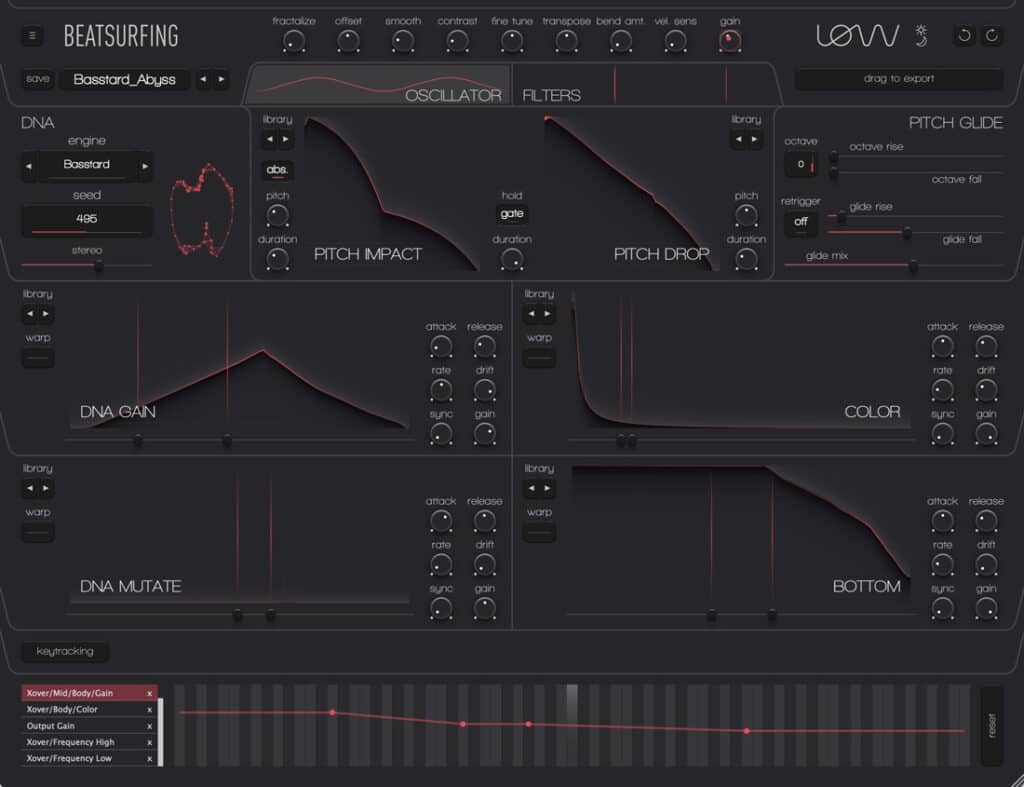Screen dimensions: 1024x787
Task: Toggle the abs. button in Pitch Impact
Action: pos(278,170)
